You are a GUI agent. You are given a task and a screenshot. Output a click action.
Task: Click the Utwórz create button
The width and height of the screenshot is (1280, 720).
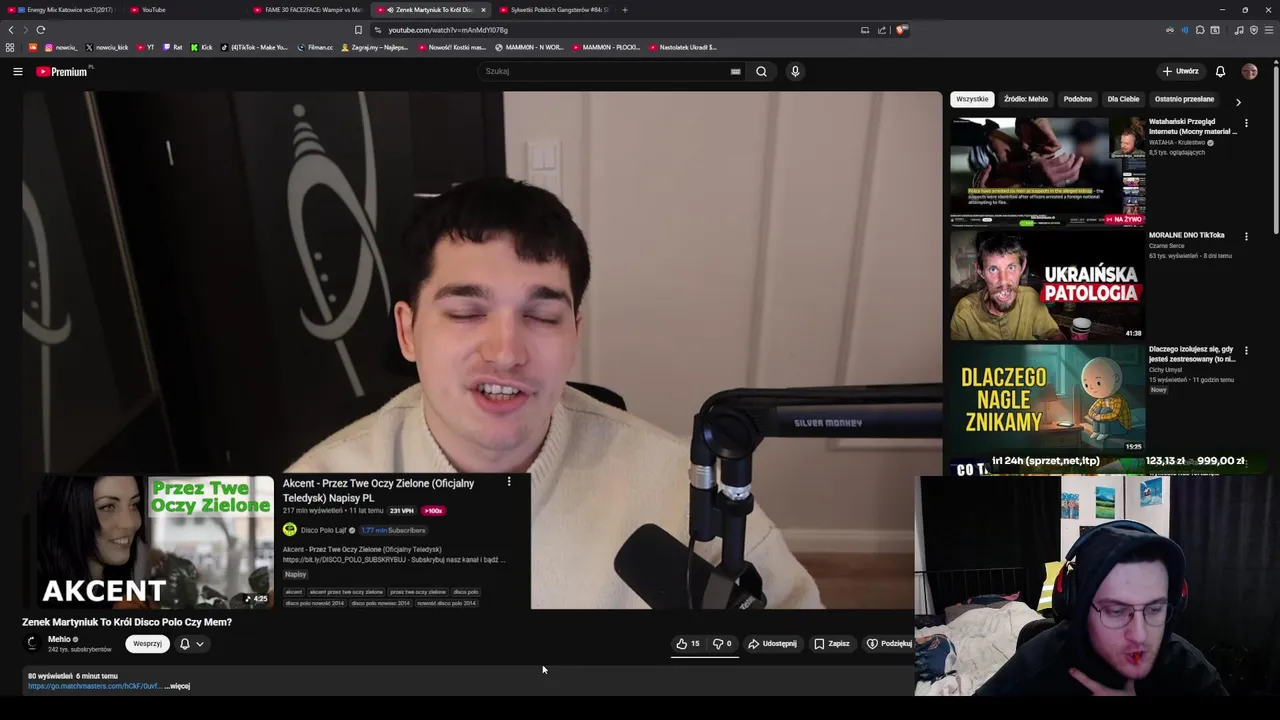1180,71
